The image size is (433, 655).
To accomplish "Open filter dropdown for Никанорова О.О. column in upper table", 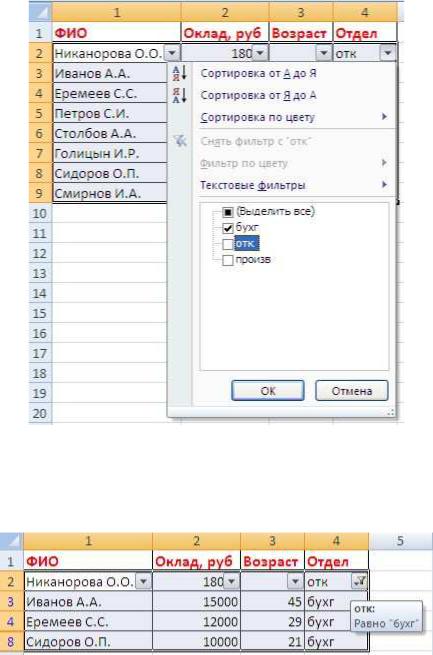I will coord(172,53).
